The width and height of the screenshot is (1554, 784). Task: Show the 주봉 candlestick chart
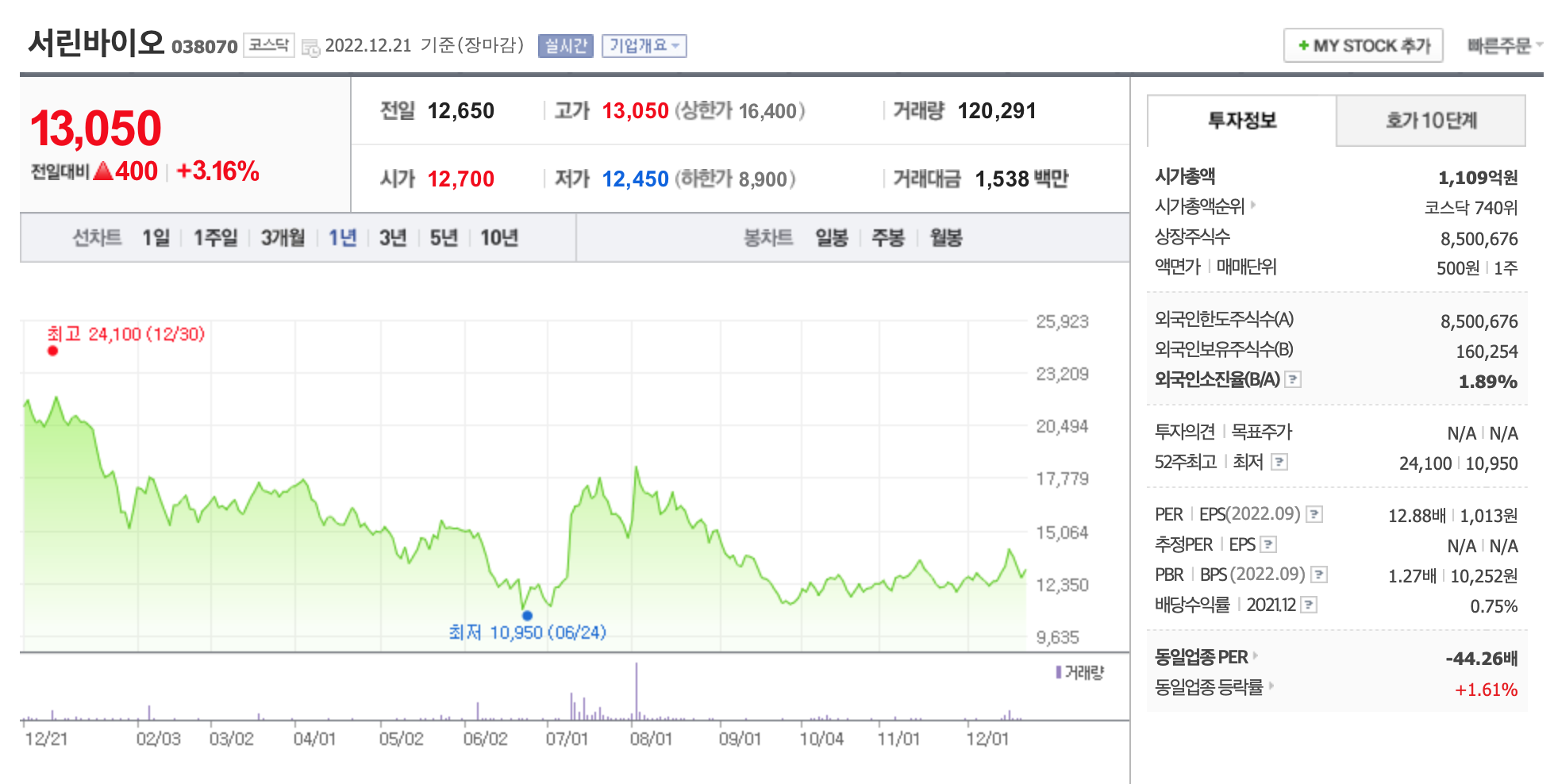coord(888,238)
